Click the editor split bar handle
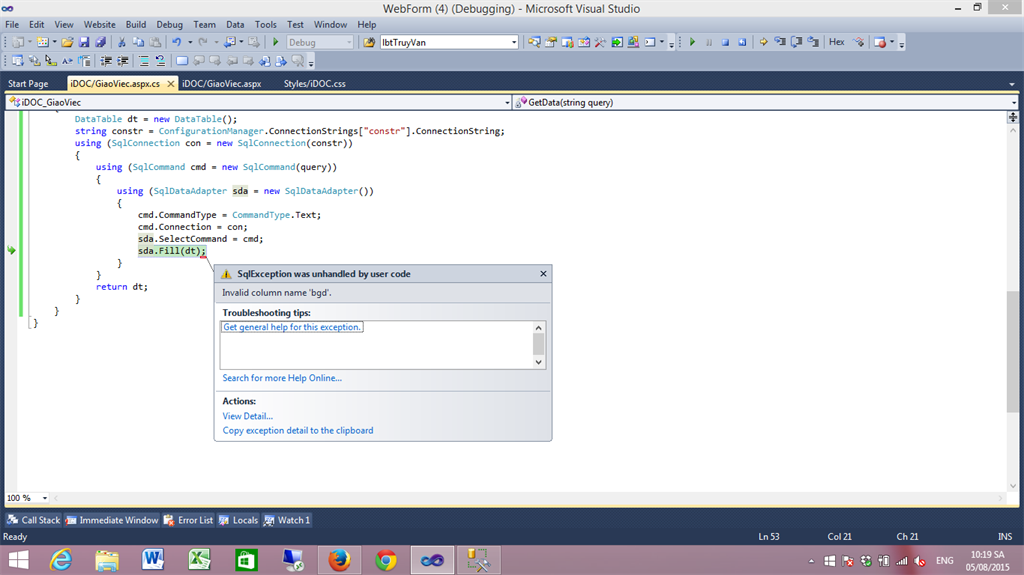The height and width of the screenshot is (575, 1024). (x=1012, y=118)
